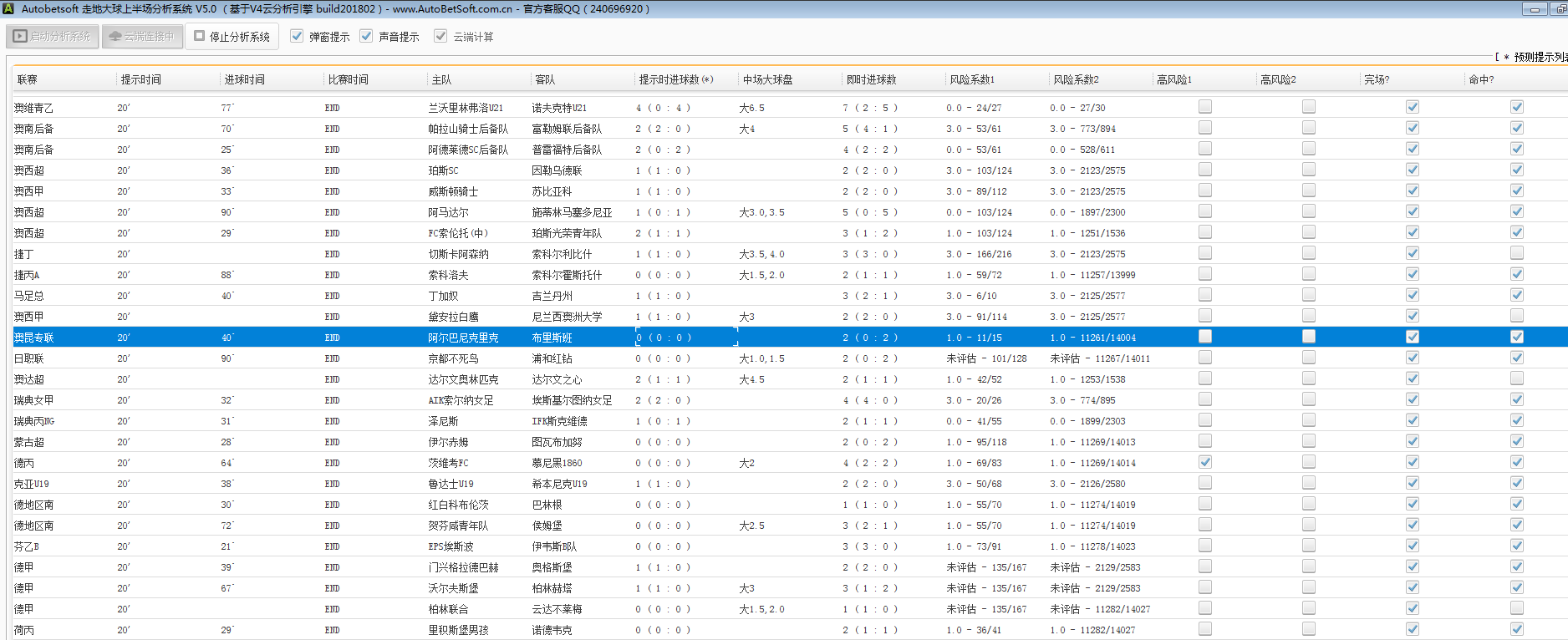Click the 提示时间 column header
Screen dimensions: 1568x640
point(140,79)
